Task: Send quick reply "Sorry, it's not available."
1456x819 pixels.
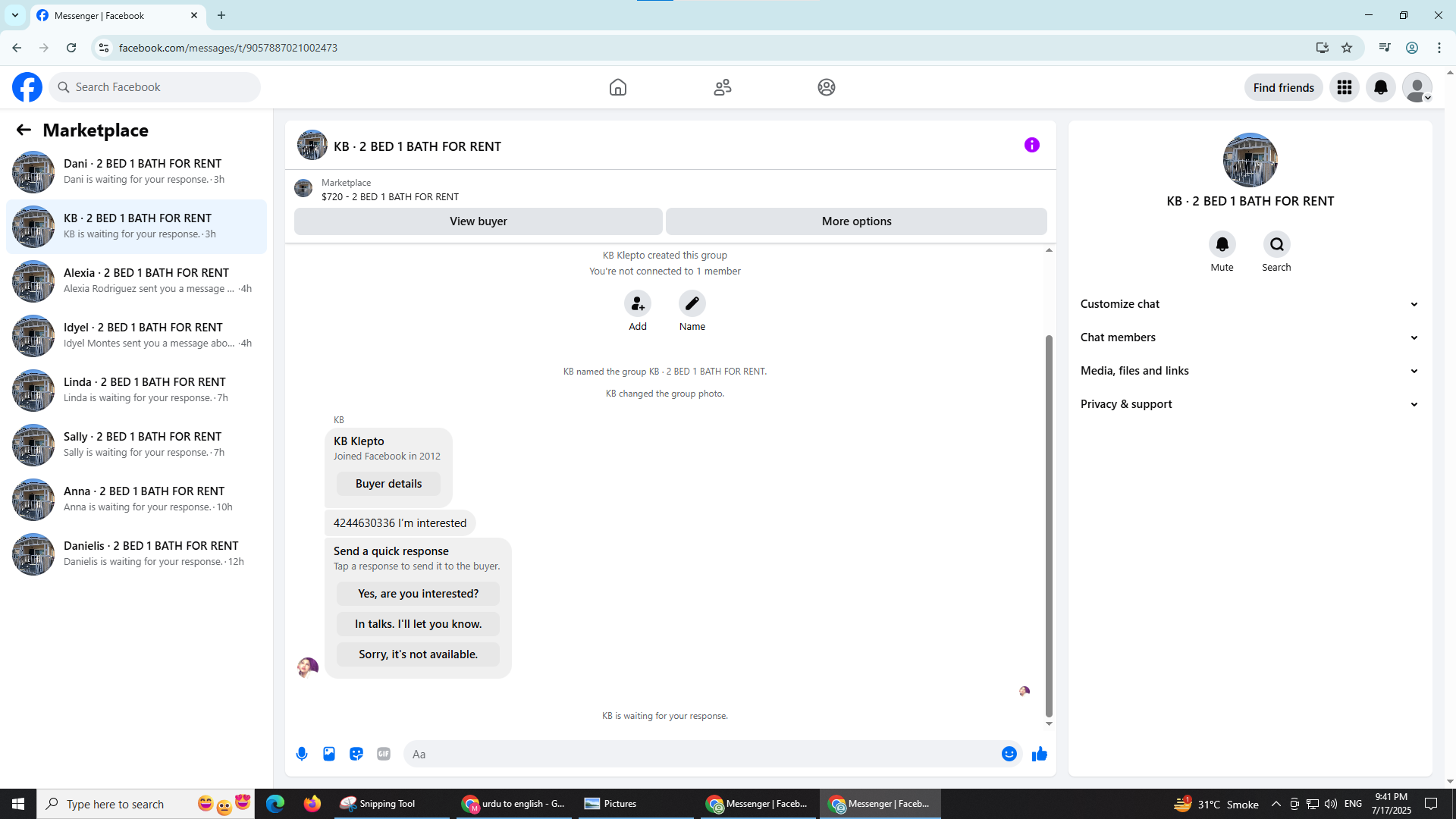Action: click(x=419, y=654)
